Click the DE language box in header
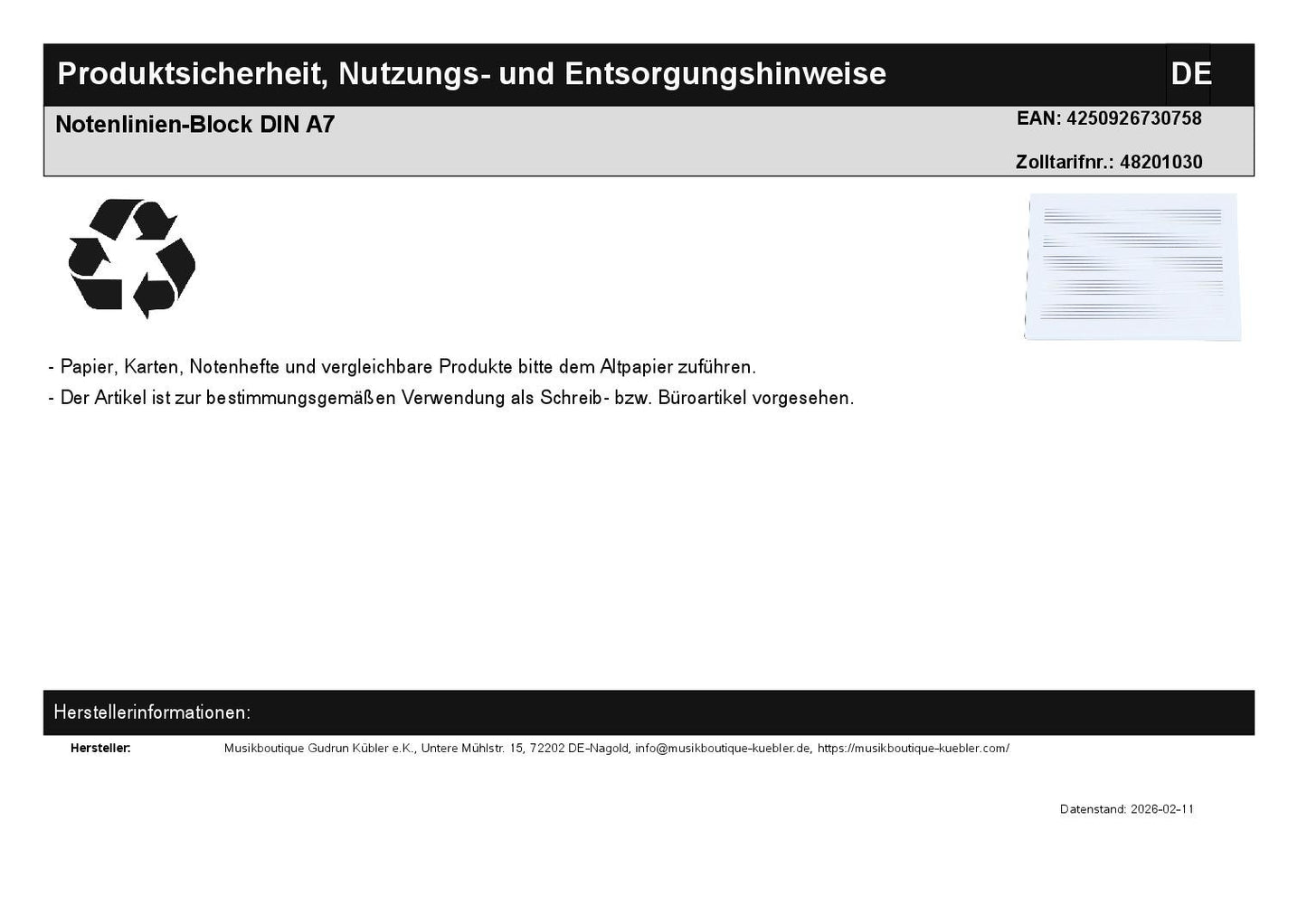This screenshot has width=1307, height=924. click(x=1189, y=74)
